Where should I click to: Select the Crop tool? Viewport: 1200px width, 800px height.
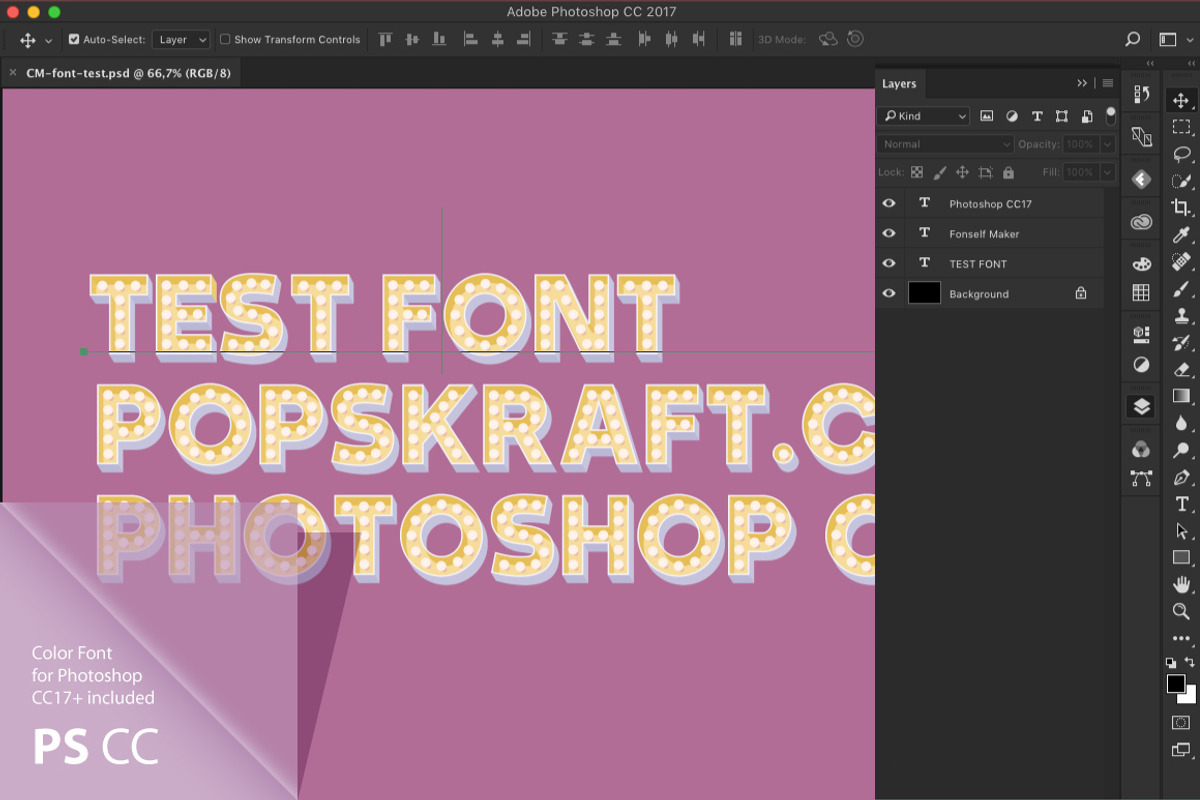(1181, 208)
